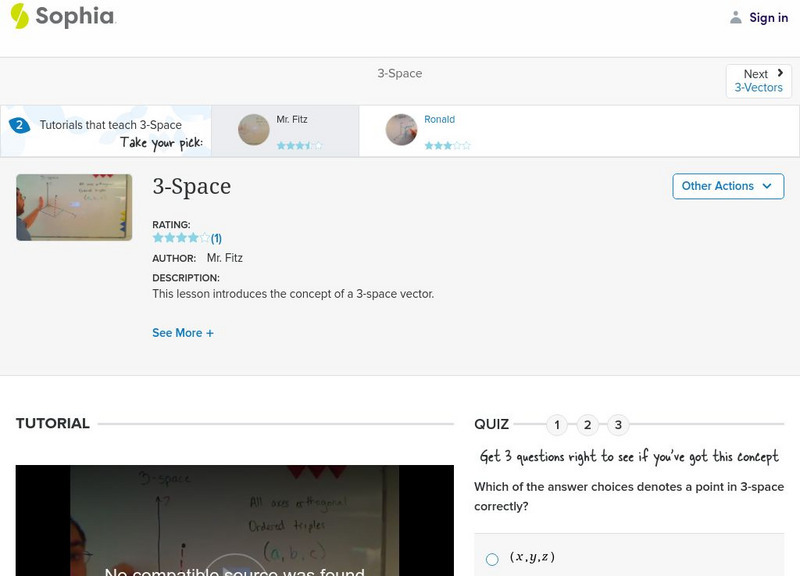Image resolution: width=800 pixels, height=576 pixels.
Task: Collapse the Other Actions menu chevron
Action: point(766,186)
